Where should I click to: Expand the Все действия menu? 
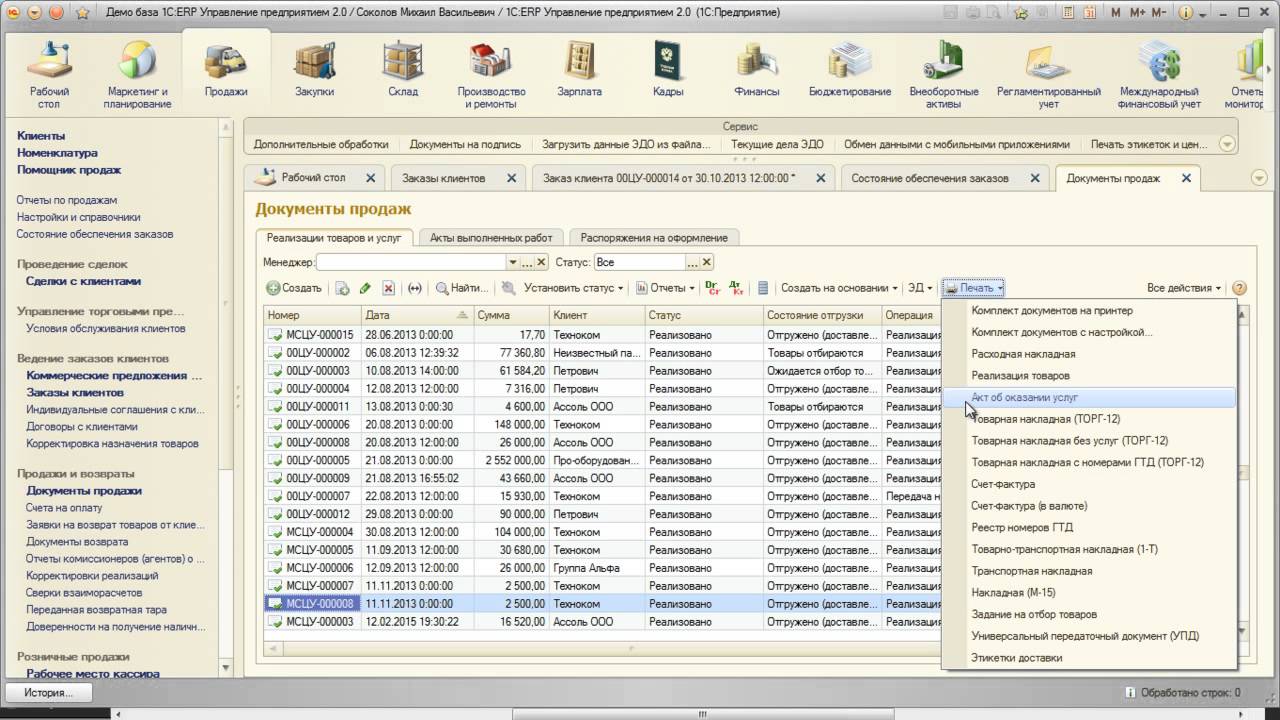1184,288
